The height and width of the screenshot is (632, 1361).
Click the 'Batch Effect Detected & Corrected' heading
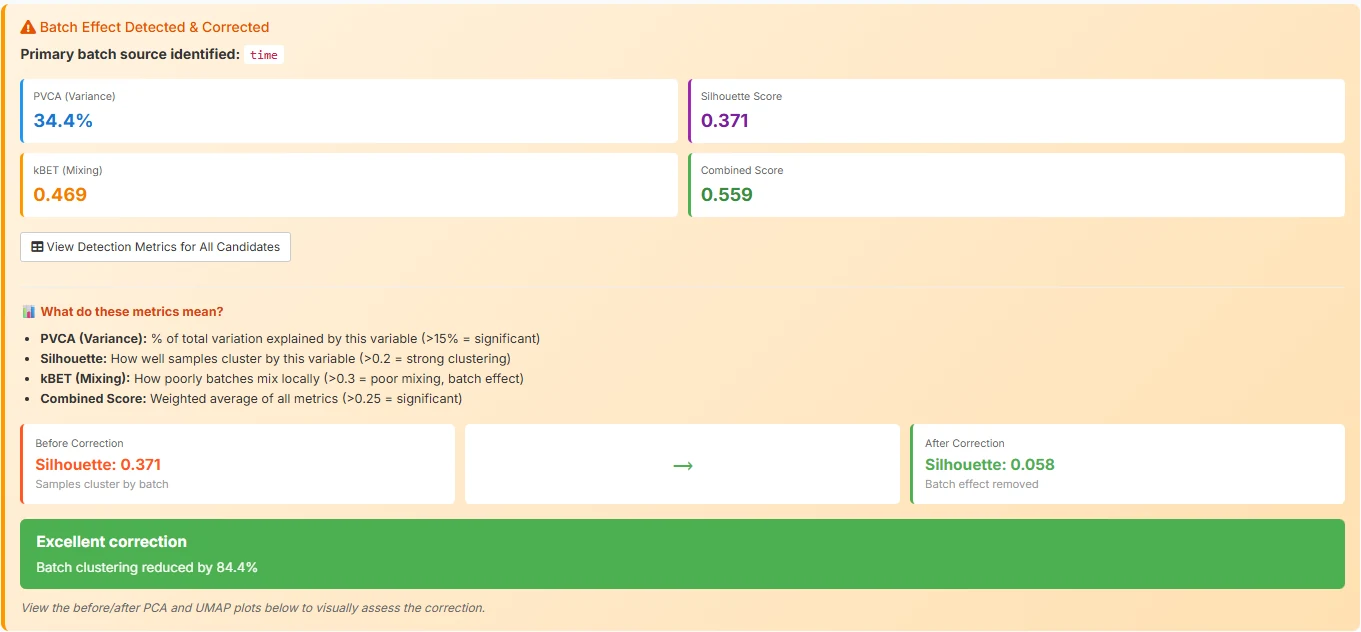154,27
